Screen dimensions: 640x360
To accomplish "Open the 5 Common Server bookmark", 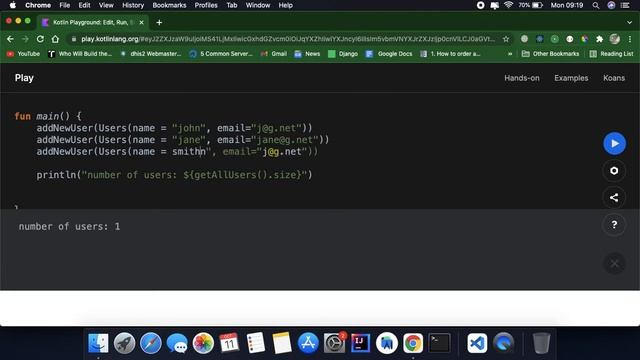I will click(x=221, y=54).
